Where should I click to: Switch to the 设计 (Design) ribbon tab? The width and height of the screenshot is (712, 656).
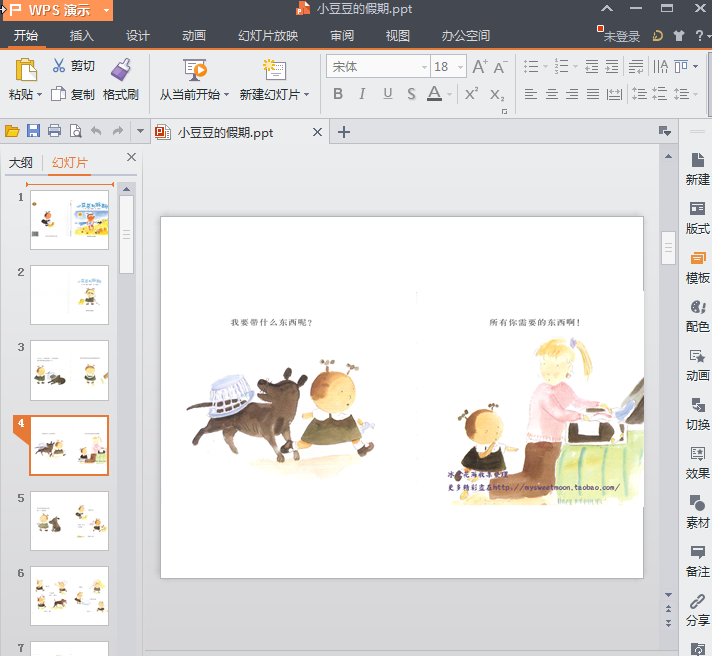[138, 35]
